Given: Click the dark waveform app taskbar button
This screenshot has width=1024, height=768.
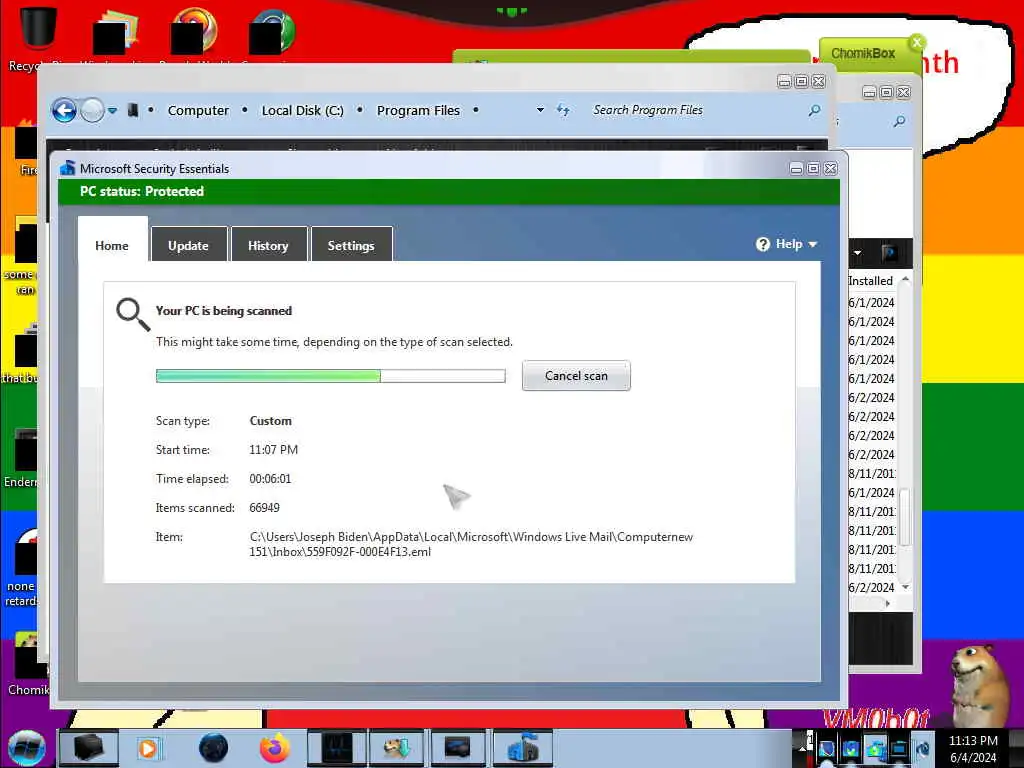Looking at the screenshot, I should click(x=336, y=748).
